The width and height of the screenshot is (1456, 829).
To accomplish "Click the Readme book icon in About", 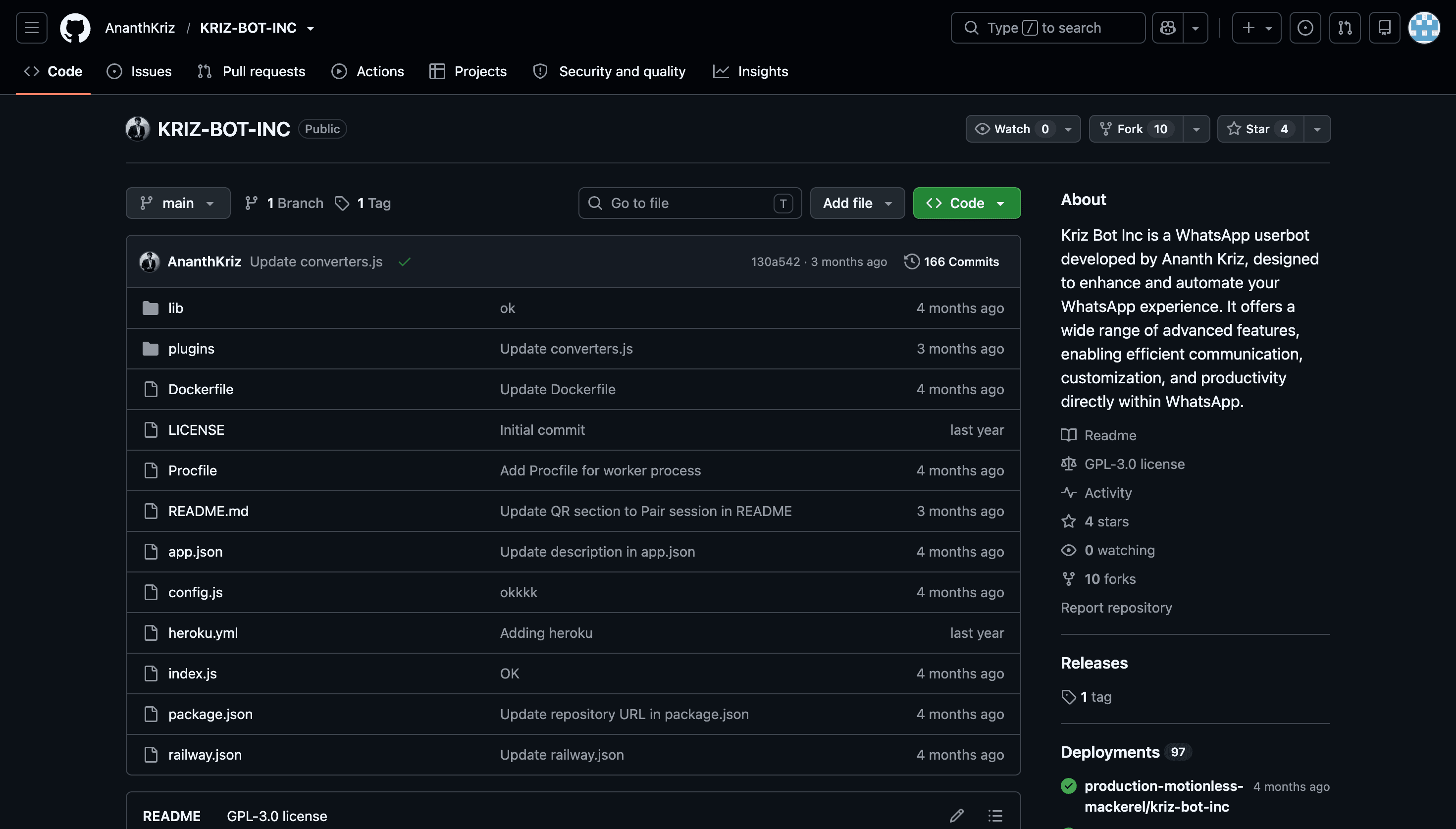I will [1068, 435].
